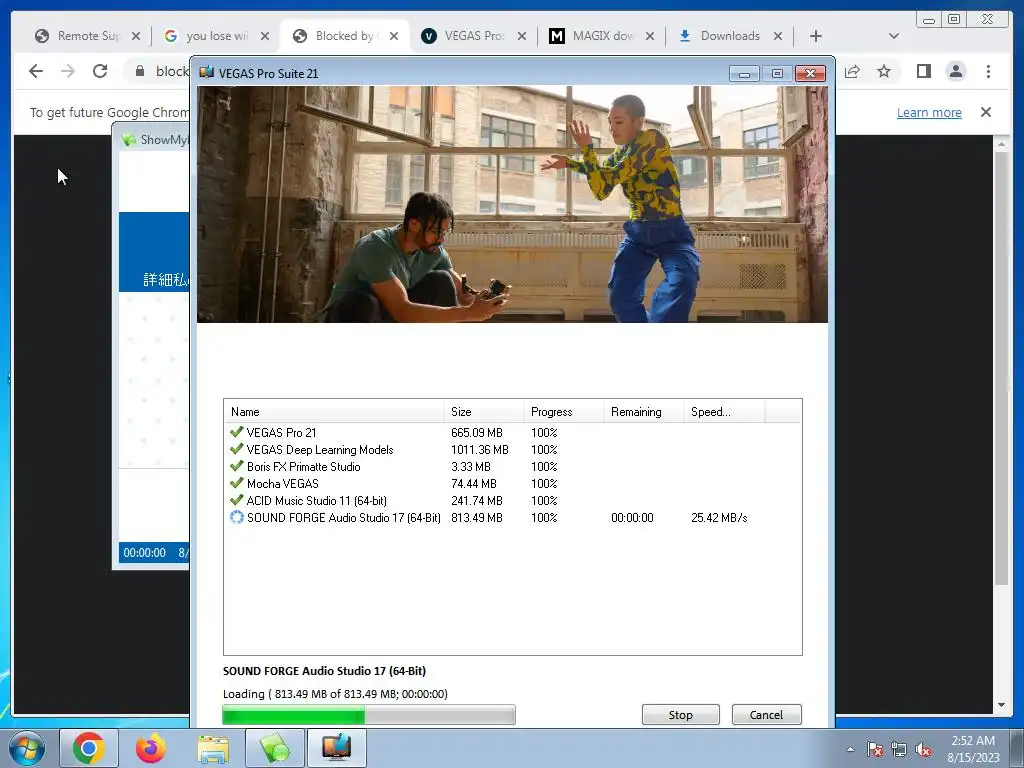
Task: Click the lock site info icon
Action: [x=140, y=71]
